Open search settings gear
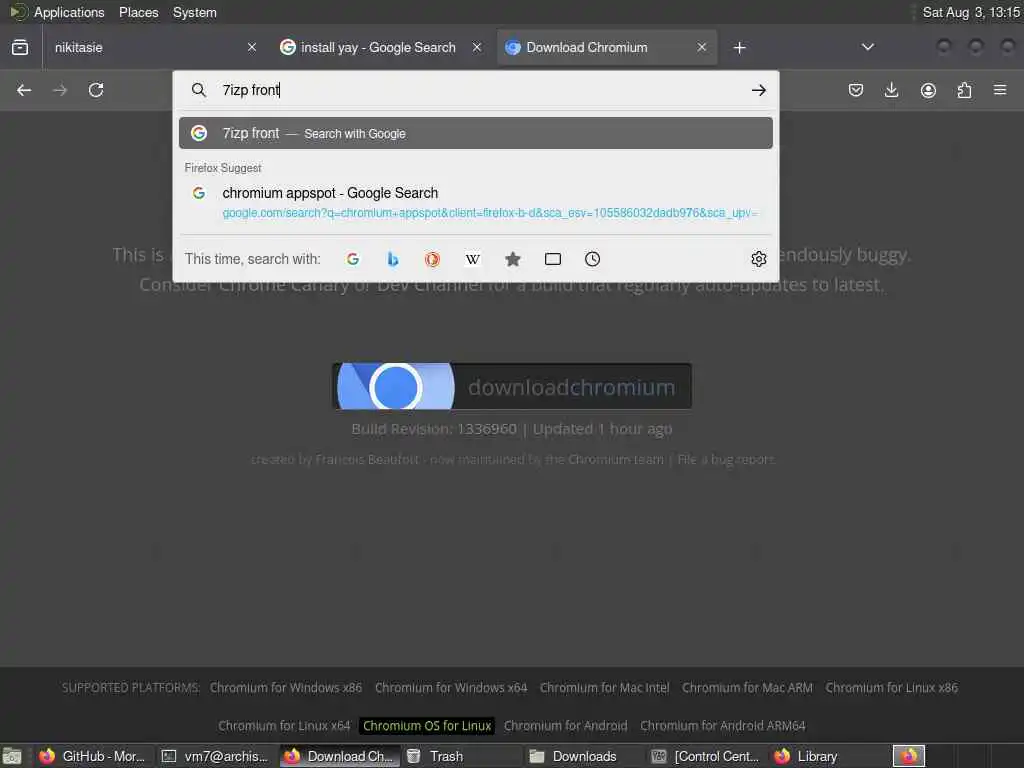 tap(758, 259)
